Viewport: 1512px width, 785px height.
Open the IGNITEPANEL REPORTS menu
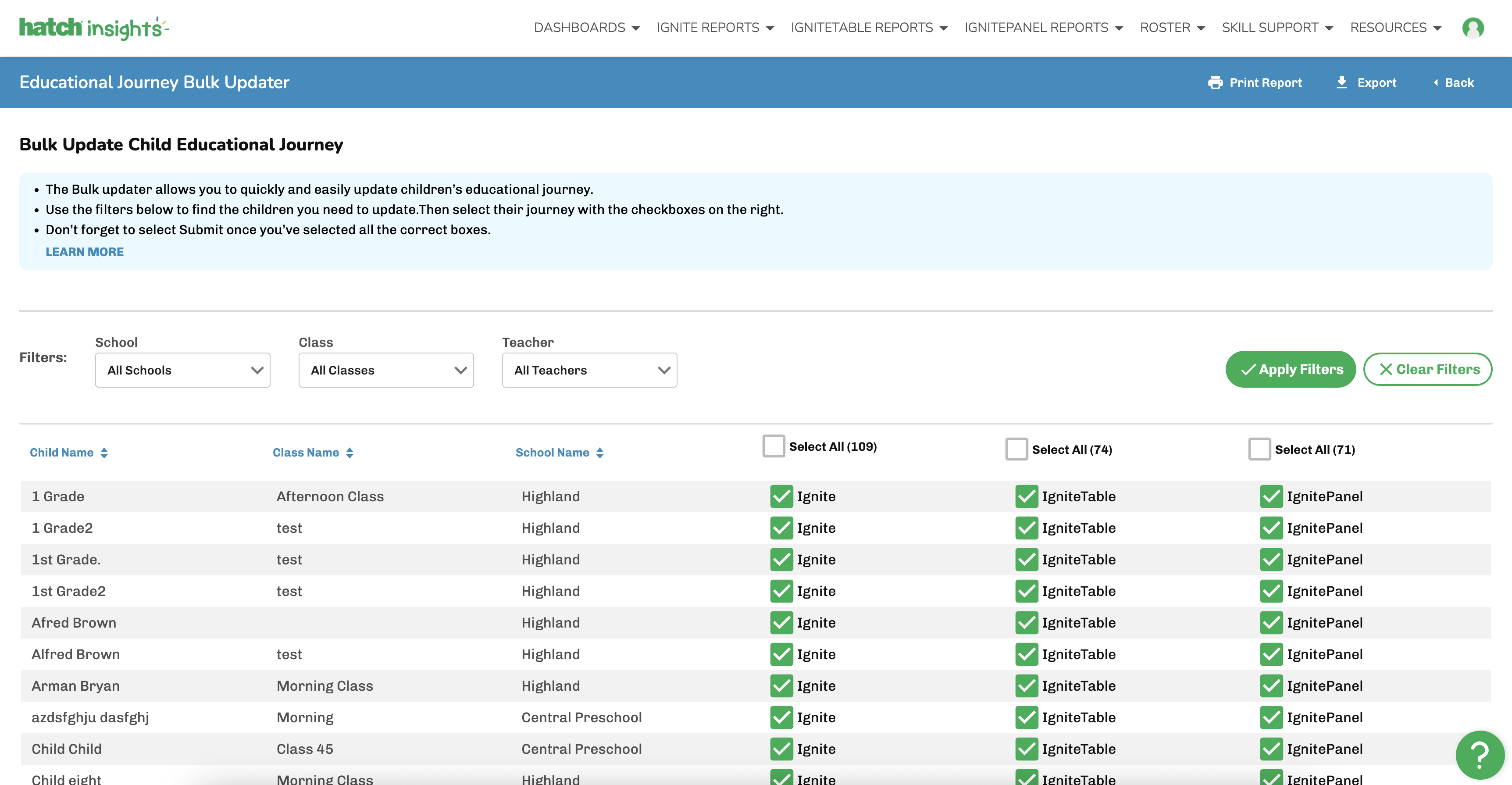click(x=1043, y=28)
